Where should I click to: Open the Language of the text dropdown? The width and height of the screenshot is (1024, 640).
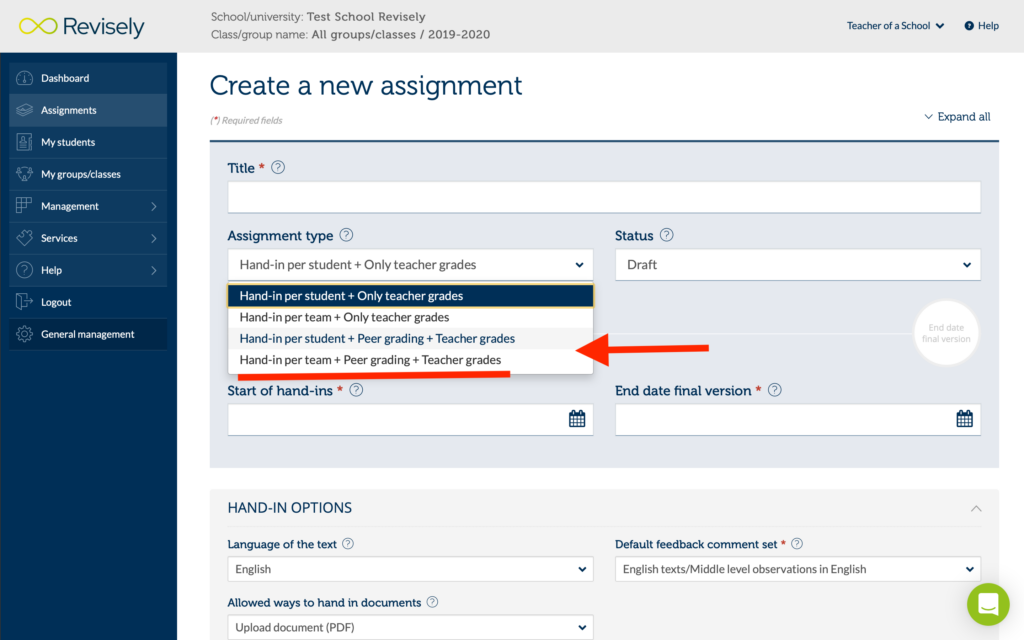410,568
